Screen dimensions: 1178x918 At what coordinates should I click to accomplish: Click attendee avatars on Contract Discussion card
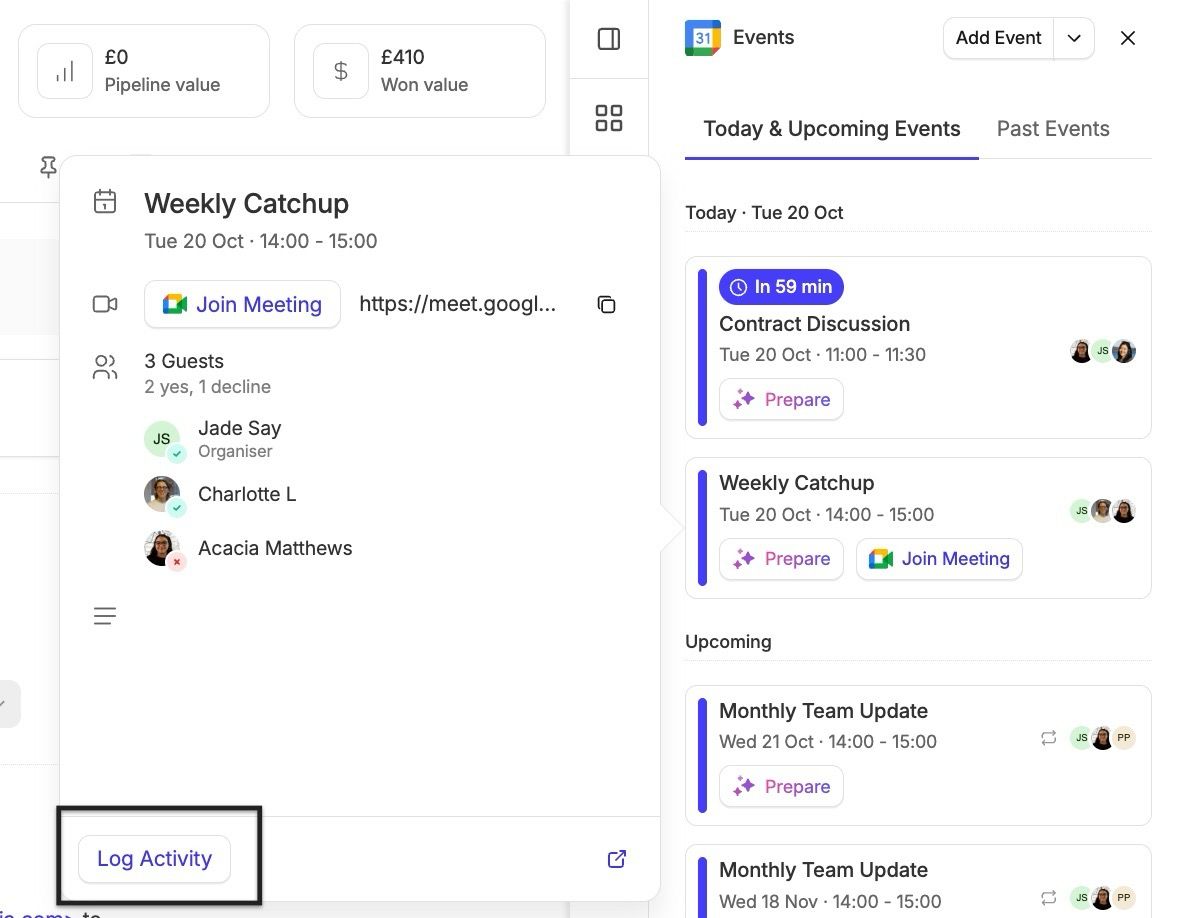click(1103, 351)
